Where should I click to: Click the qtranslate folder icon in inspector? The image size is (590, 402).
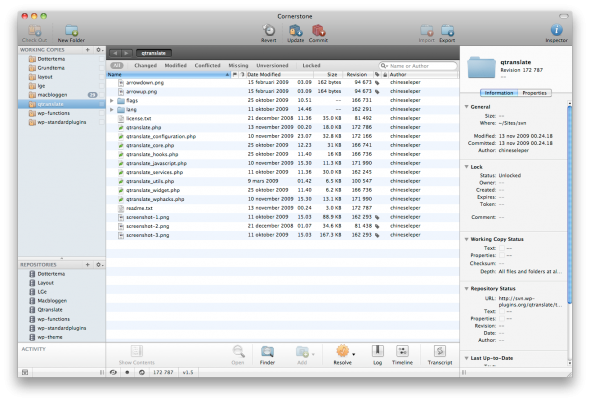[x=481, y=67]
